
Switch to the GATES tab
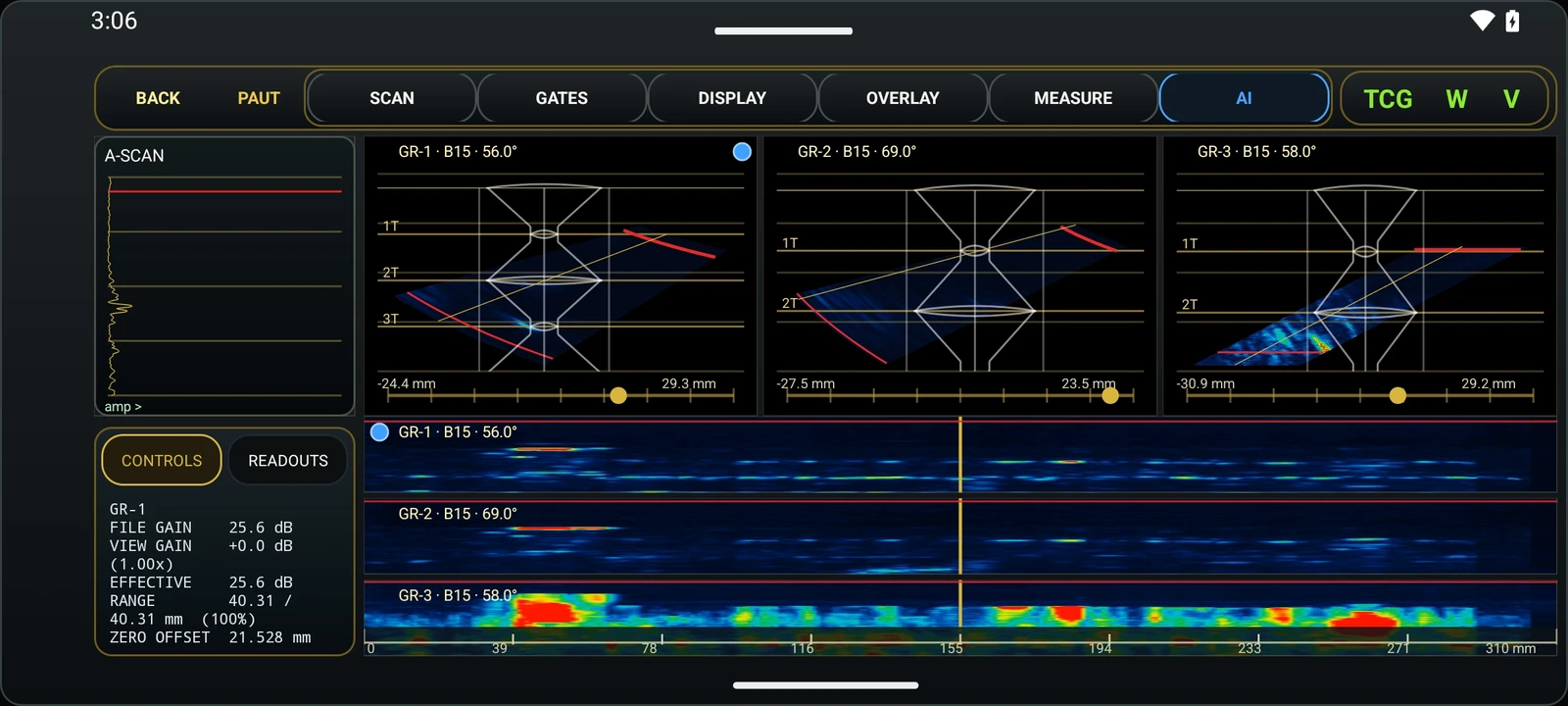(562, 98)
